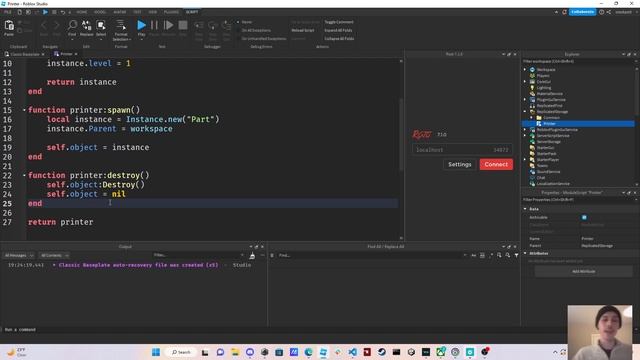The image size is (640, 360).
Task: Click the small play icon in the quick access bar
Action: tap(45, 12)
